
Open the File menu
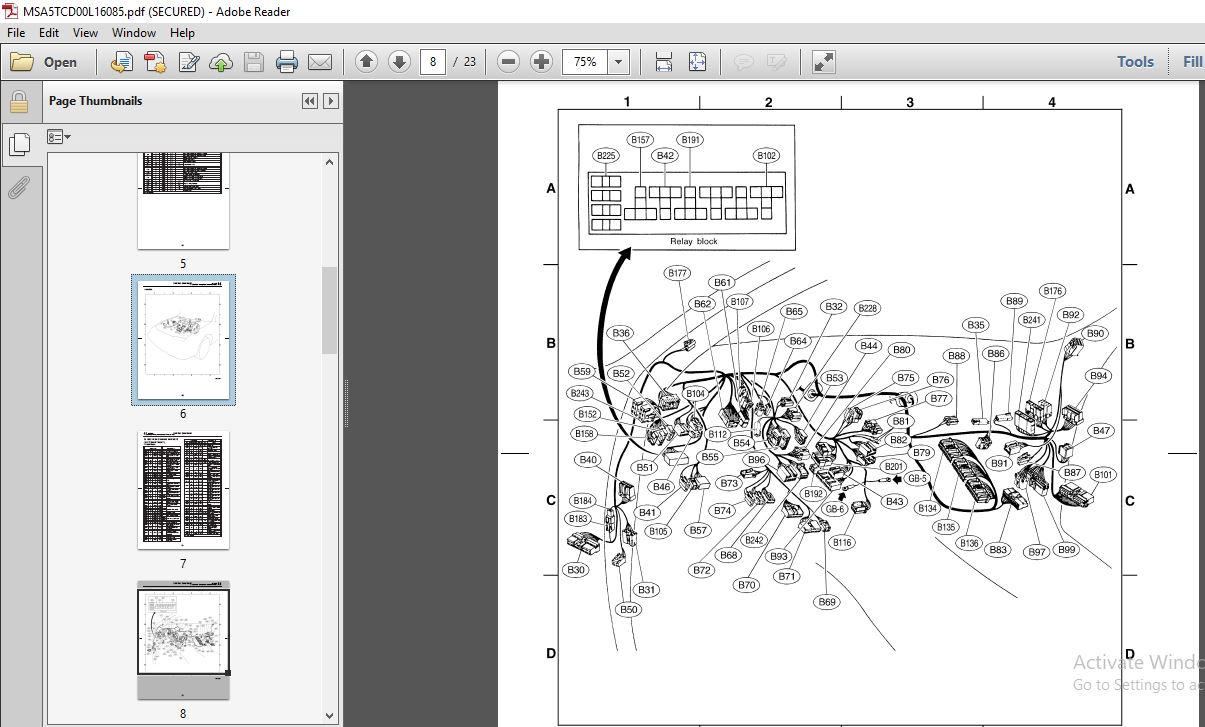pos(18,33)
